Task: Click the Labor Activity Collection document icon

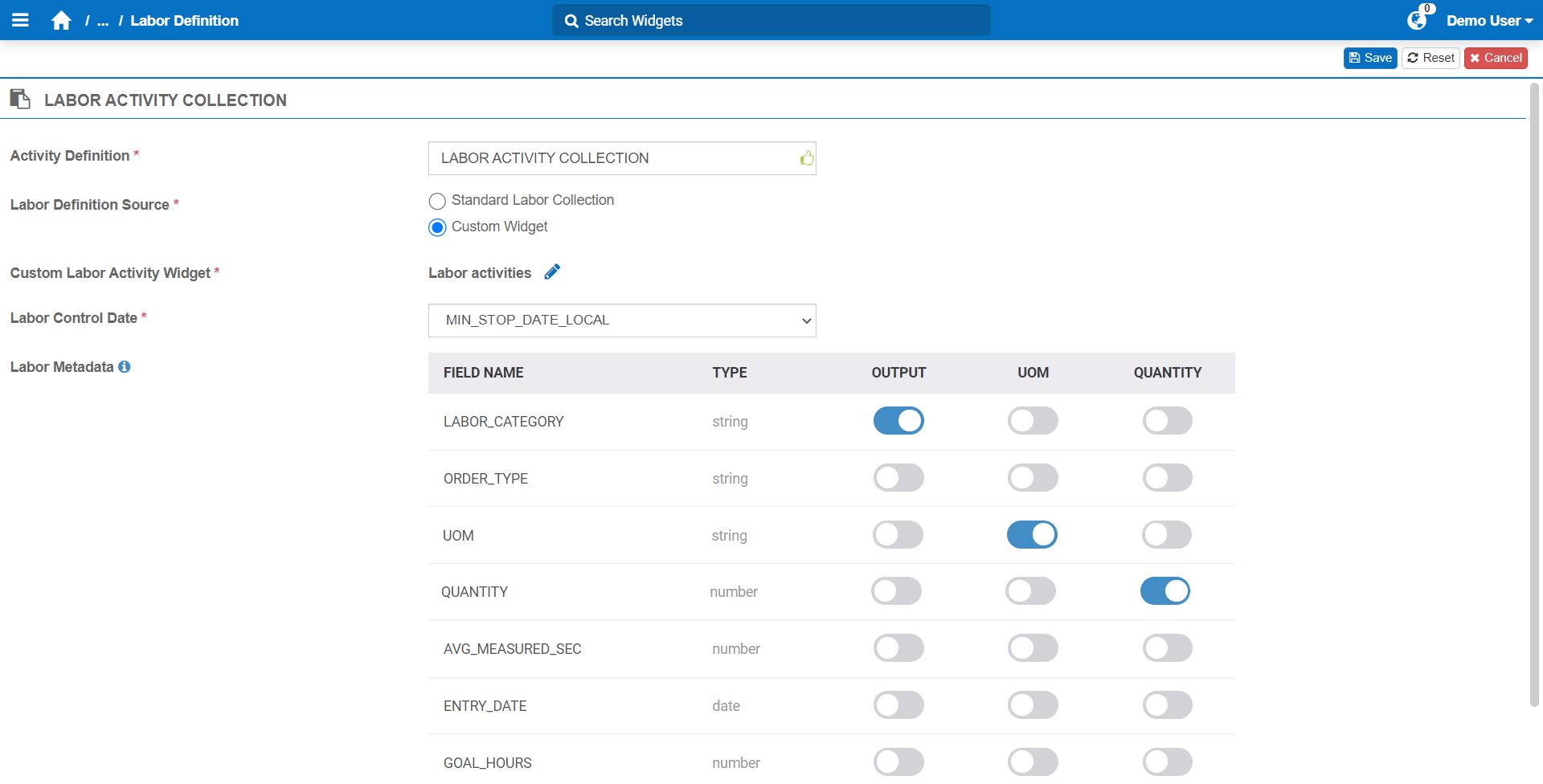Action: tap(20, 100)
